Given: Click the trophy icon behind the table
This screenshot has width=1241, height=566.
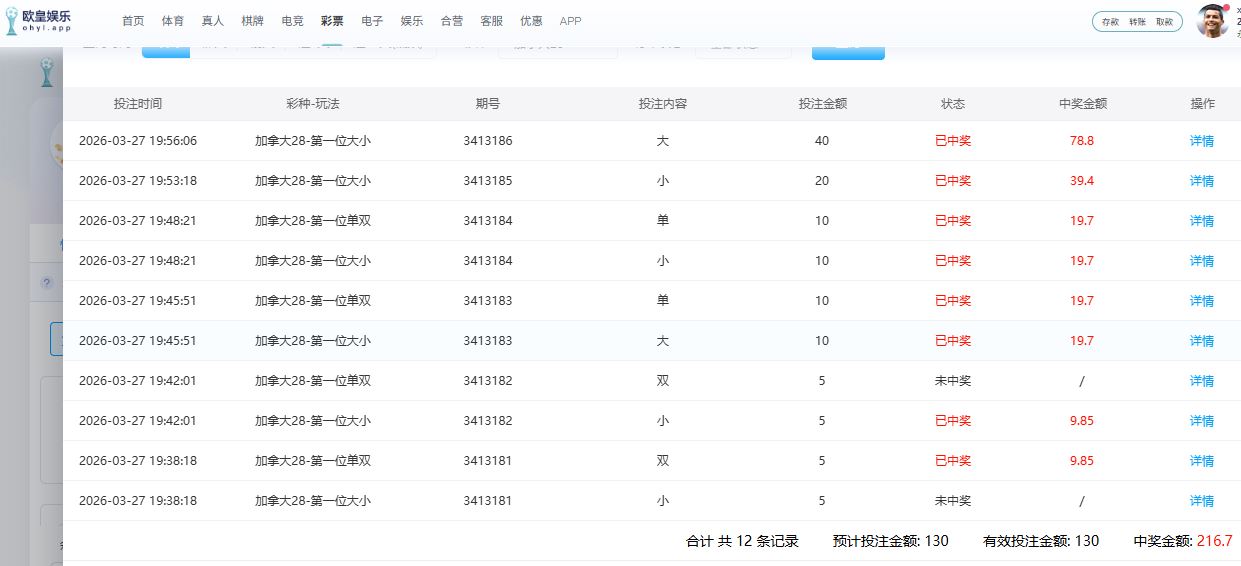Looking at the screenshot, I should (x=46, y=71).
